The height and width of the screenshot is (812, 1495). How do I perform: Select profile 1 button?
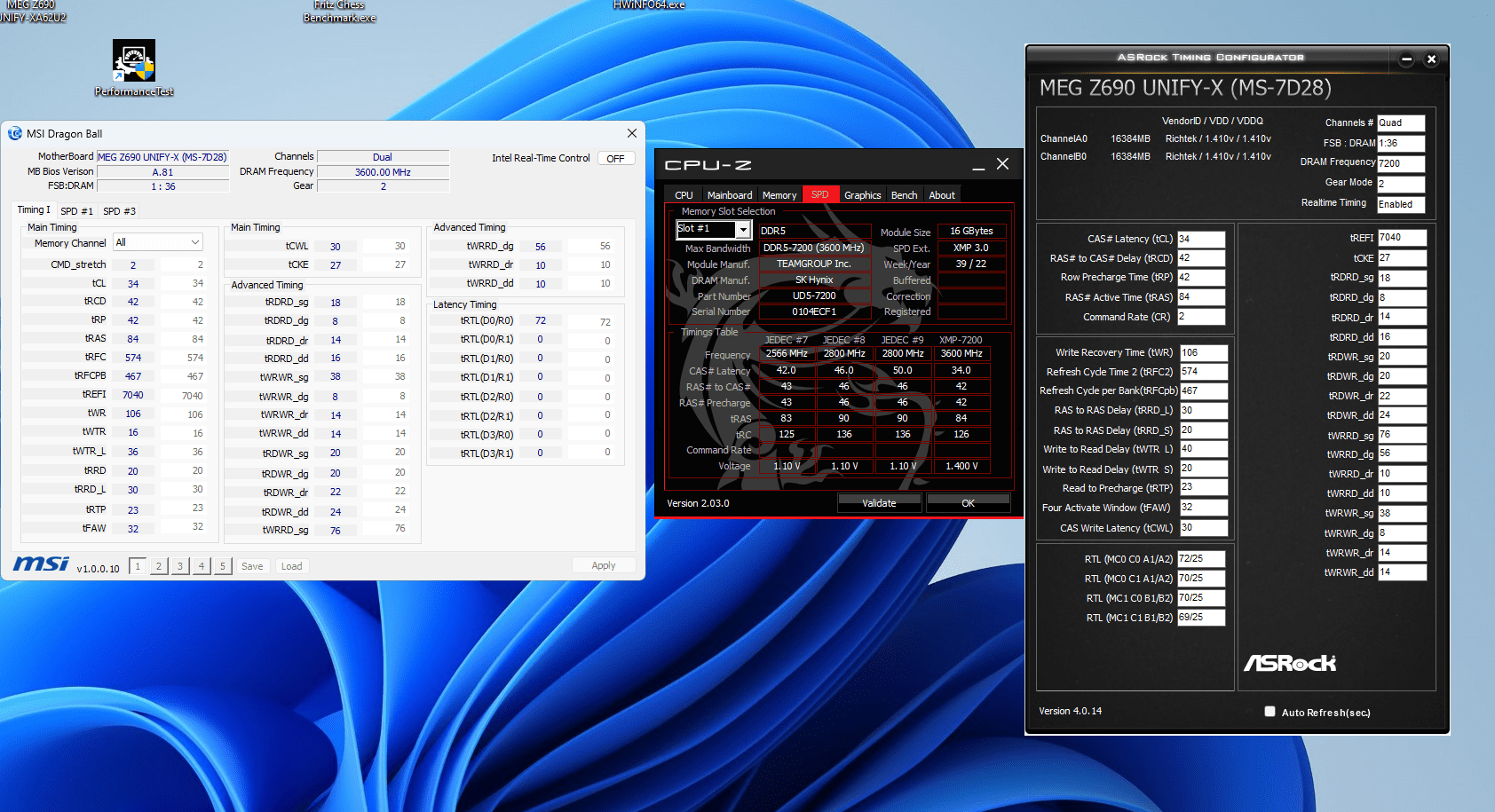click(x=138, y=566)
